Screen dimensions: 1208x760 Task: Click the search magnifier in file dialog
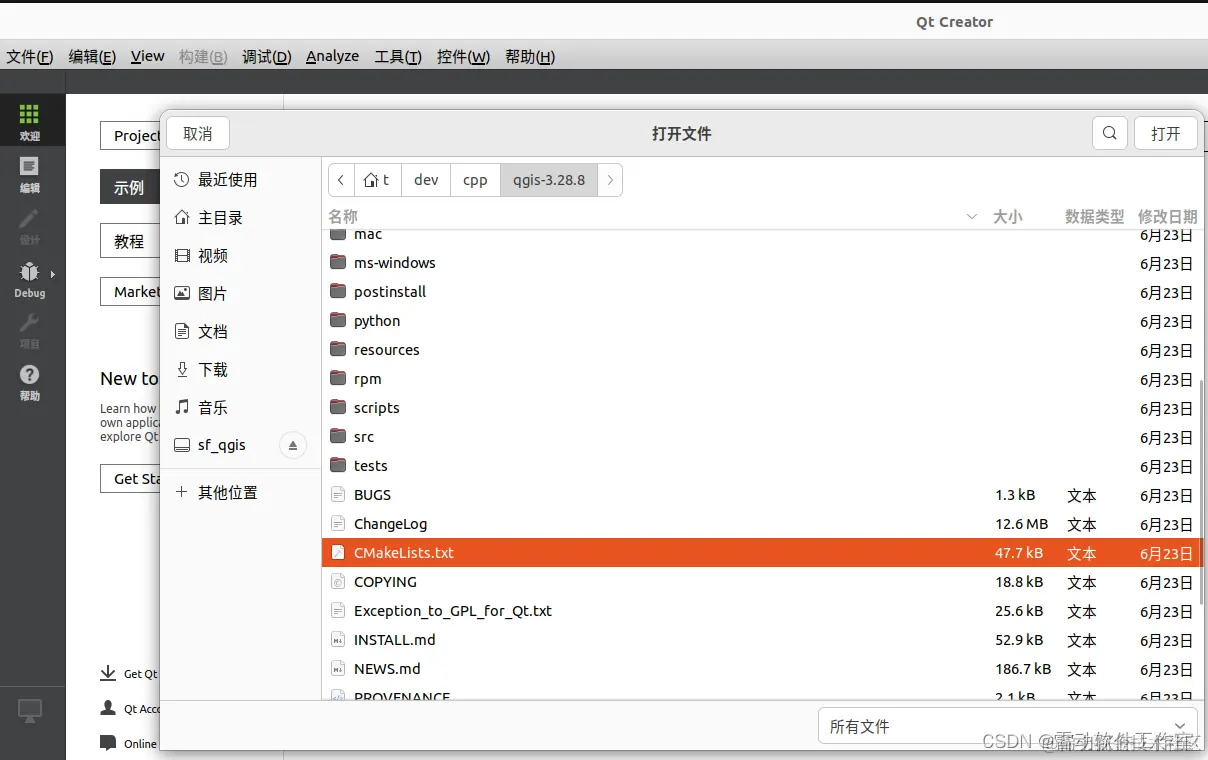pyautogui.click(x=1110, y=133)
